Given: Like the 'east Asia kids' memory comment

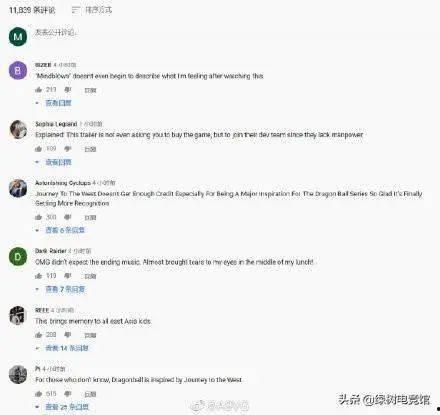Looking at the screenshot, I should 39,335.
